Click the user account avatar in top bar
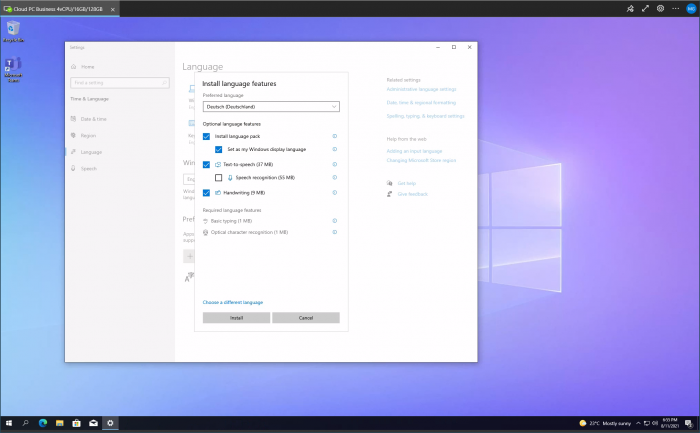Image resolution: width=700 pixels, height=433 pixels. pos(691,8)
